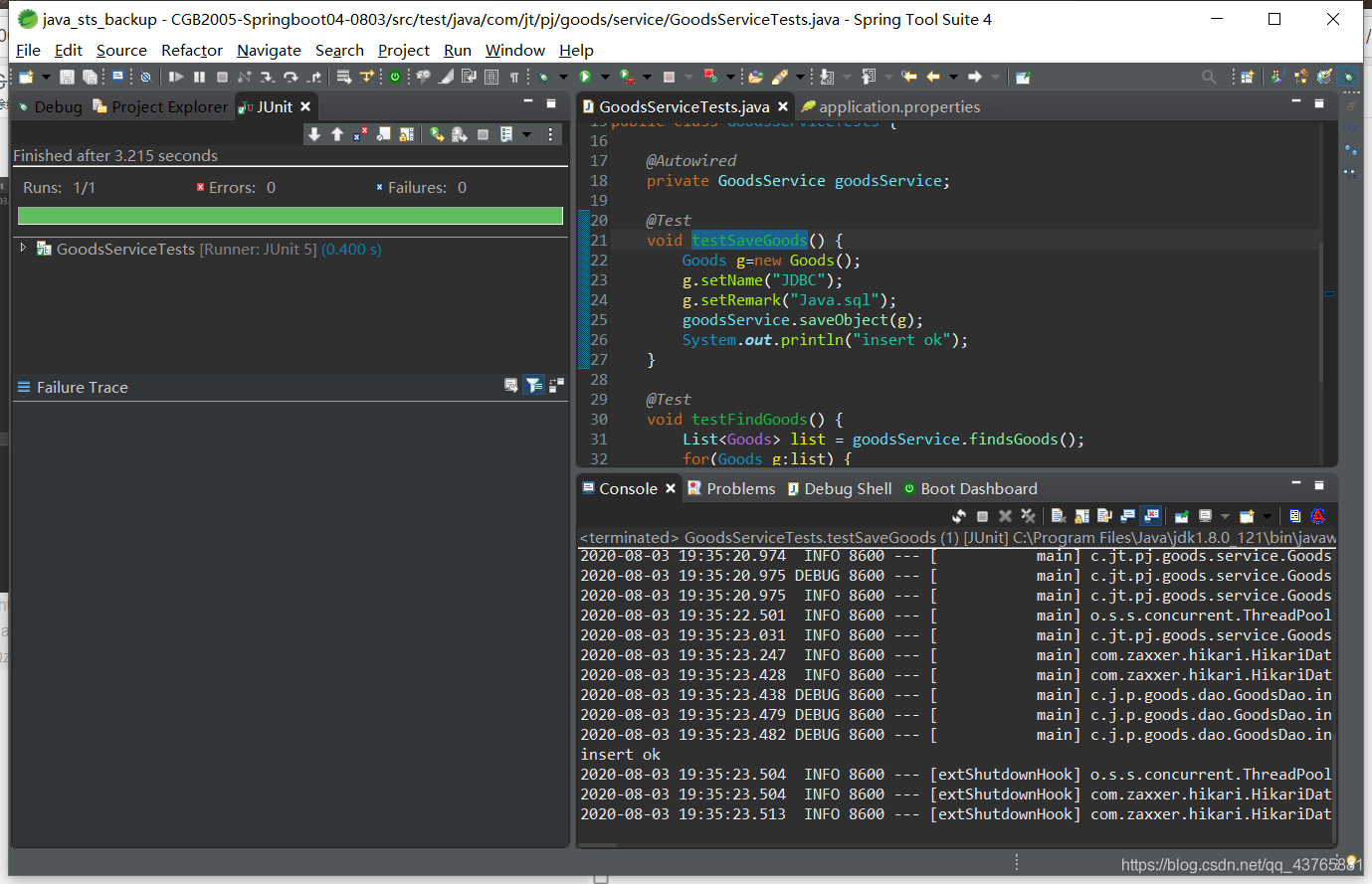Screen dimensions: 1372x884
Task: Open the File menu
Action: [28, 50]
